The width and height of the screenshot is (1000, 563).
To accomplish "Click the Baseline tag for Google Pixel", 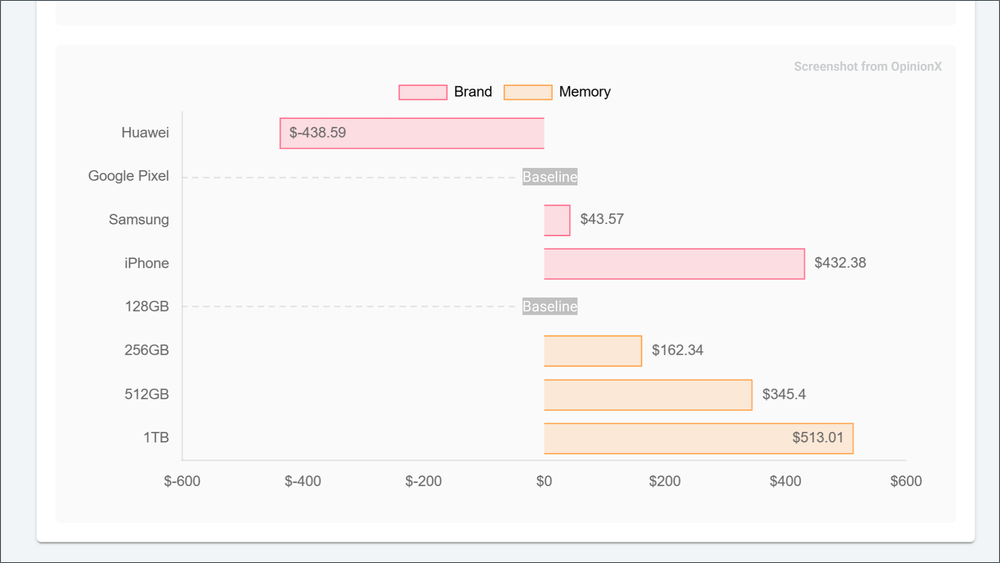I will point(550,177).
